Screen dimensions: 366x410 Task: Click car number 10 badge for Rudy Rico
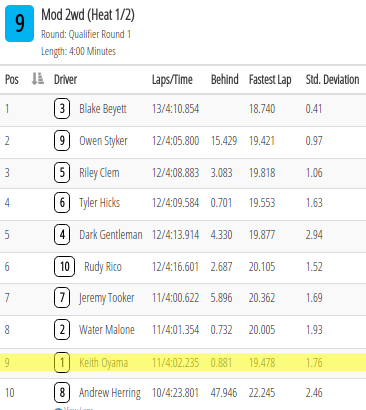click(64, 267)
